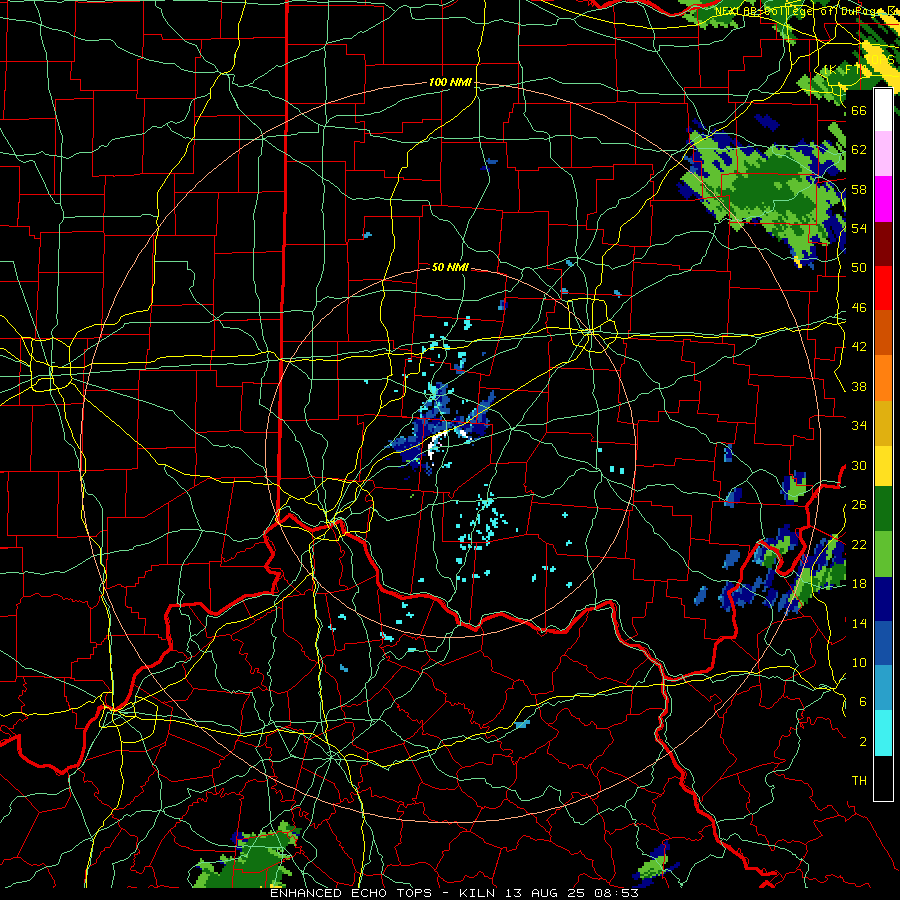This screenshot has width=900, height=900.
Task: Click the dark green legend swatch
Action: pos(883,509)
